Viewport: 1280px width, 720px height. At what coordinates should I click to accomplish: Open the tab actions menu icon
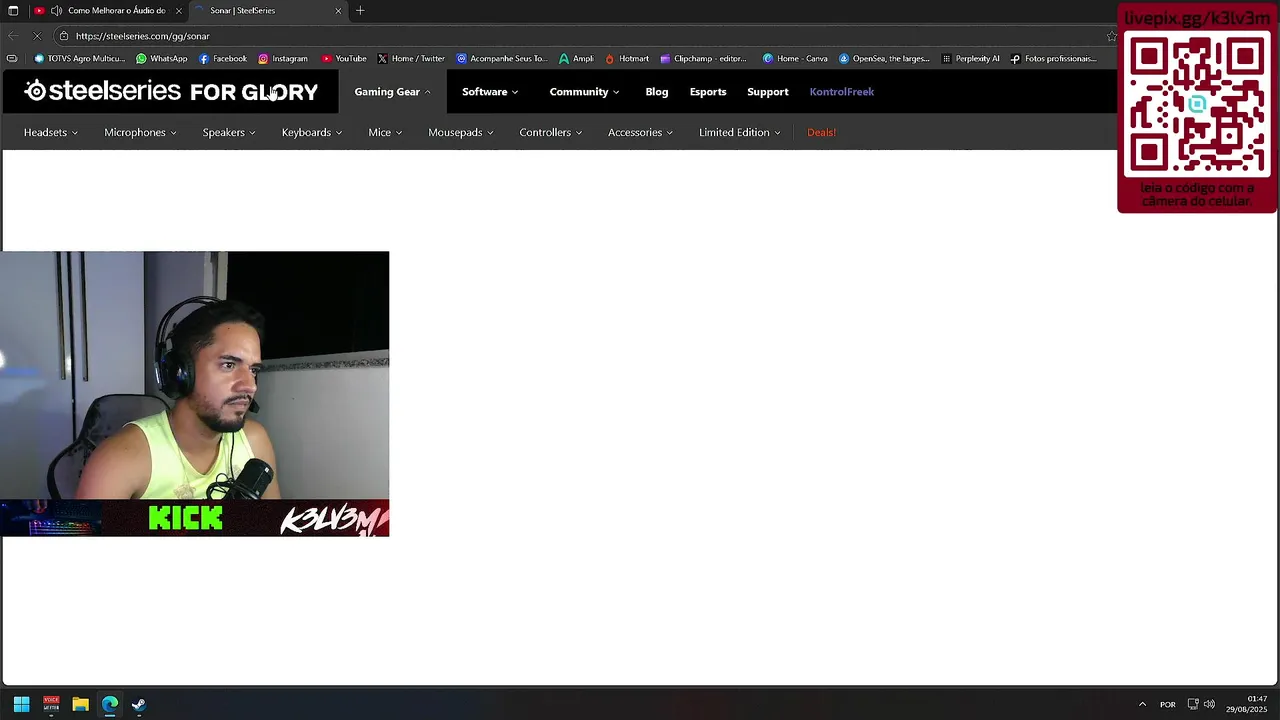(x=13, y=11)
